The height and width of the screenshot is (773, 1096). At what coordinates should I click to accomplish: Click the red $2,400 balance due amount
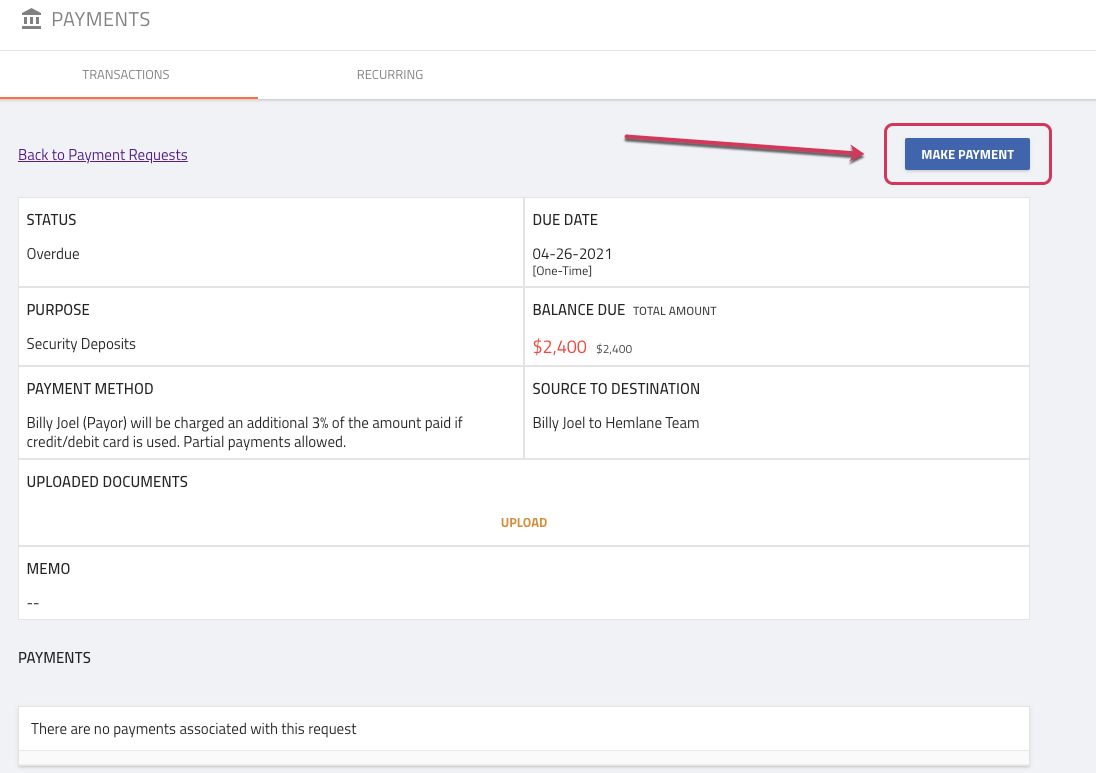559,347
